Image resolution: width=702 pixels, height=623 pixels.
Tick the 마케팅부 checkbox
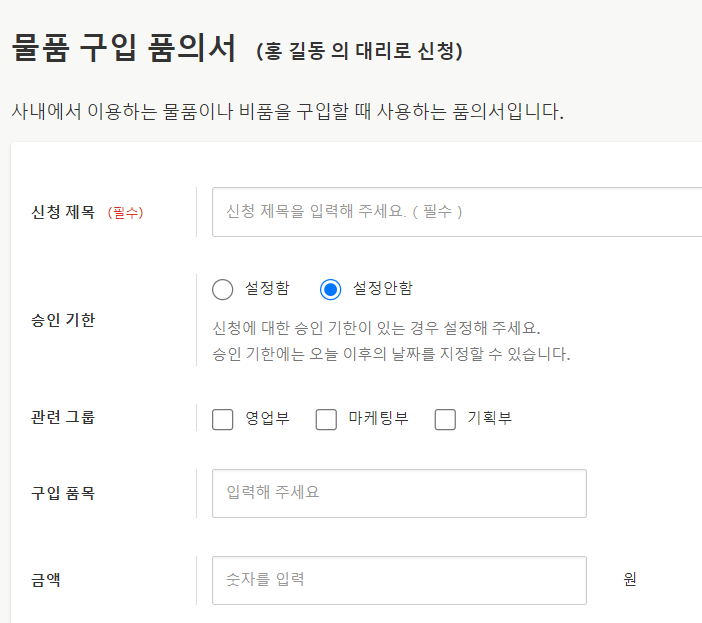pos(326,419)
